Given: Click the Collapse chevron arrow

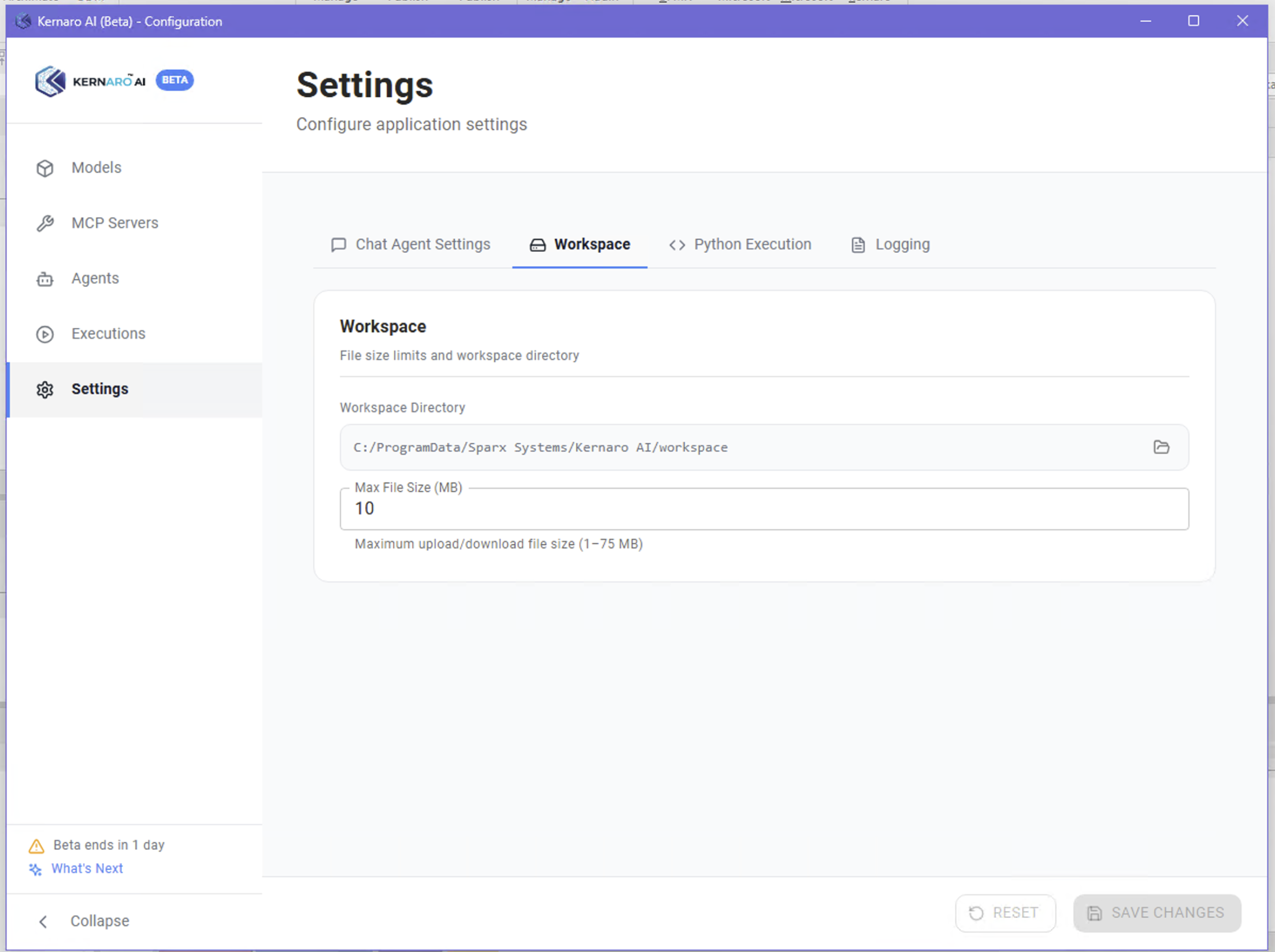Looking at the screenshot, I should tap(43, 921).
